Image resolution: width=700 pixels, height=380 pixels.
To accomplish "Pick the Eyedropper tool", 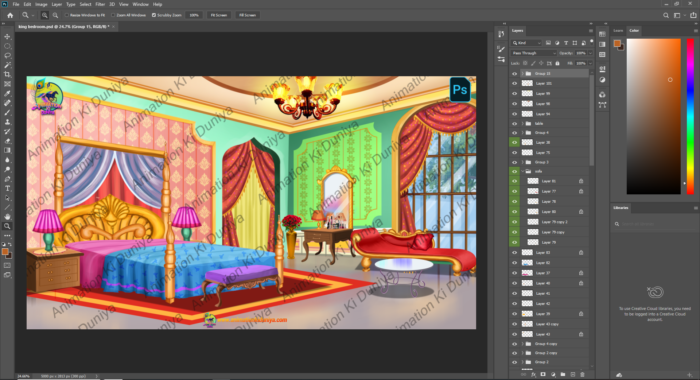I will tap(7, 93).
